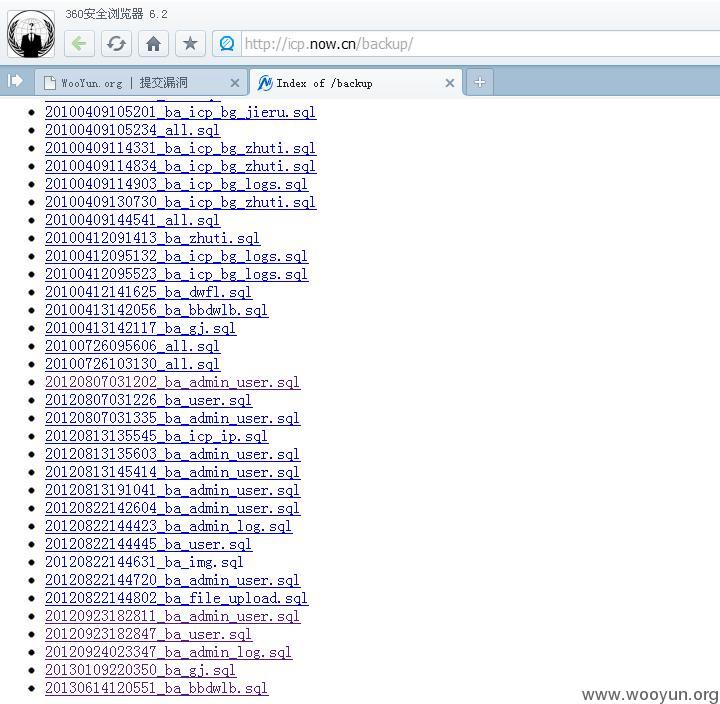Download 20100409144541_all.sql backup

pos(132,220)
